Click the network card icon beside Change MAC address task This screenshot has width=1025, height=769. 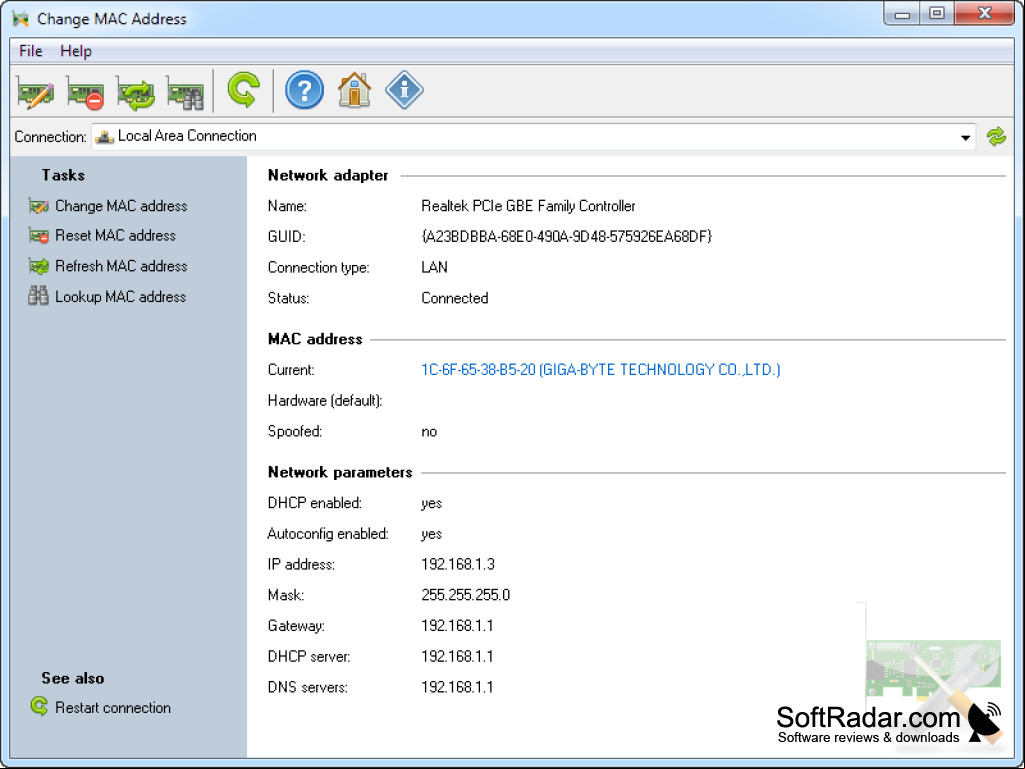pyautogui.click(x=39, y=207)
